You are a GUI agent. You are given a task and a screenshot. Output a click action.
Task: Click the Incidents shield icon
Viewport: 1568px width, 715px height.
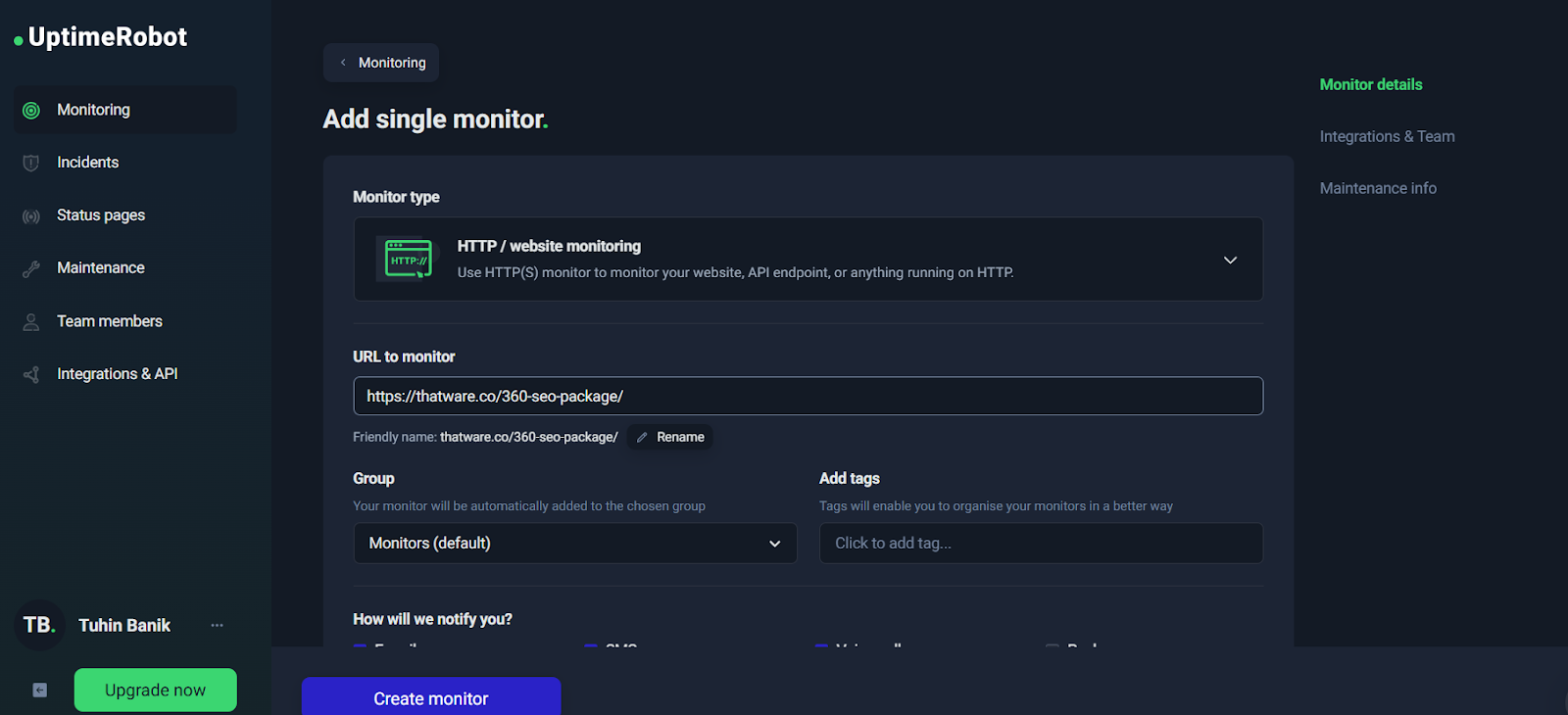31,164
